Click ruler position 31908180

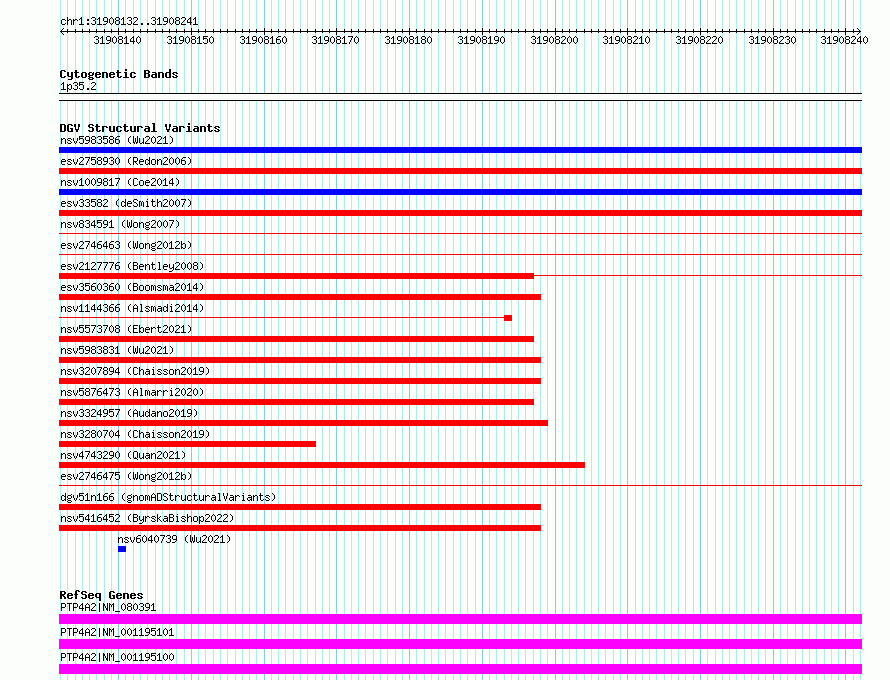point(408,40)
